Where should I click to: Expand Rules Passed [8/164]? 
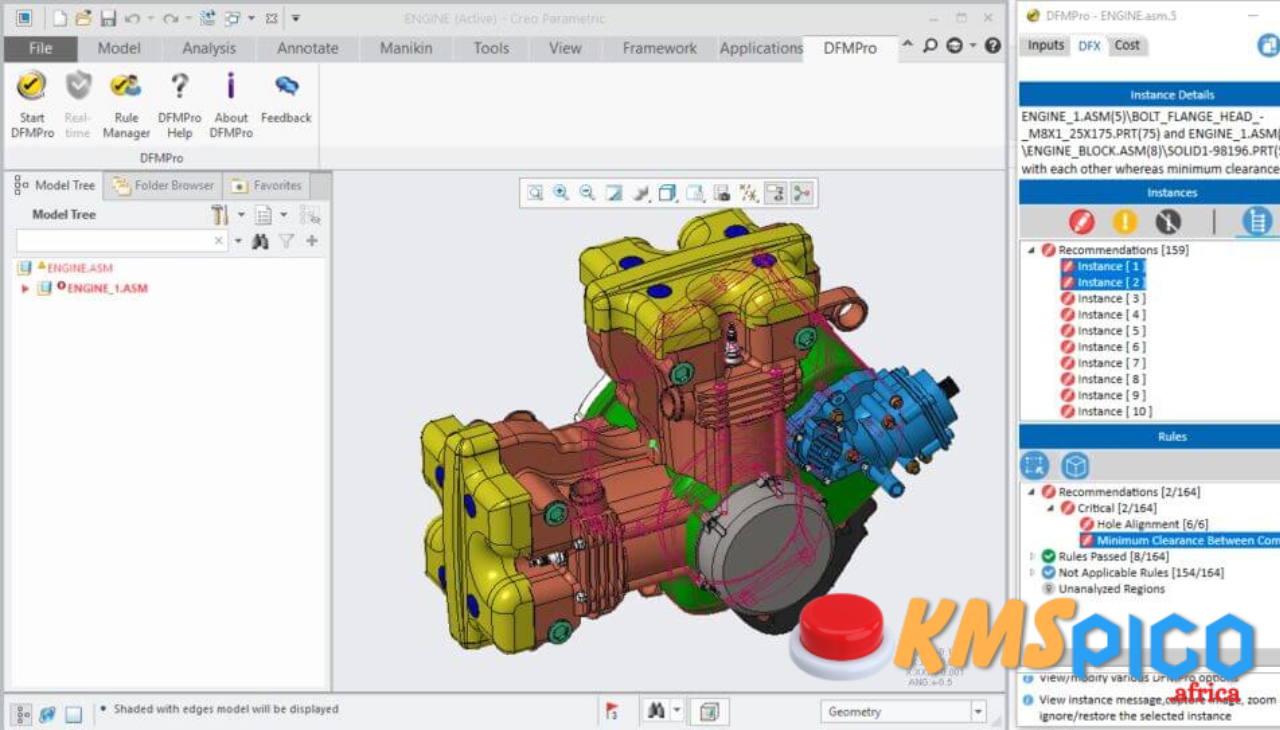(1031, 556)
